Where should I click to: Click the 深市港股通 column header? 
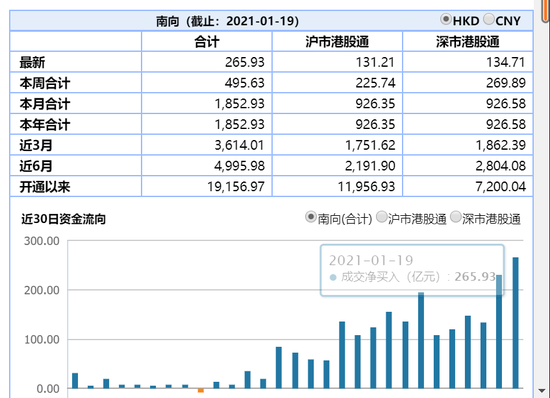click(468, 41)
